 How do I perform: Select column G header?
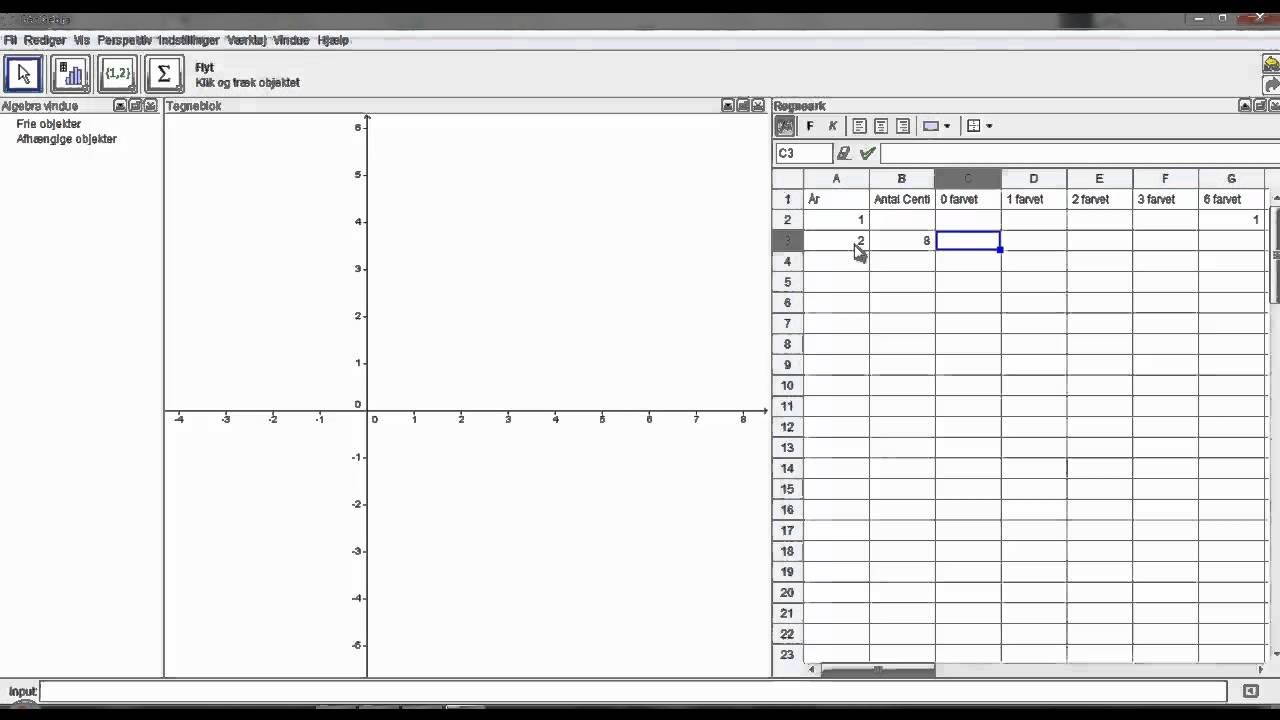(1231, 179)
